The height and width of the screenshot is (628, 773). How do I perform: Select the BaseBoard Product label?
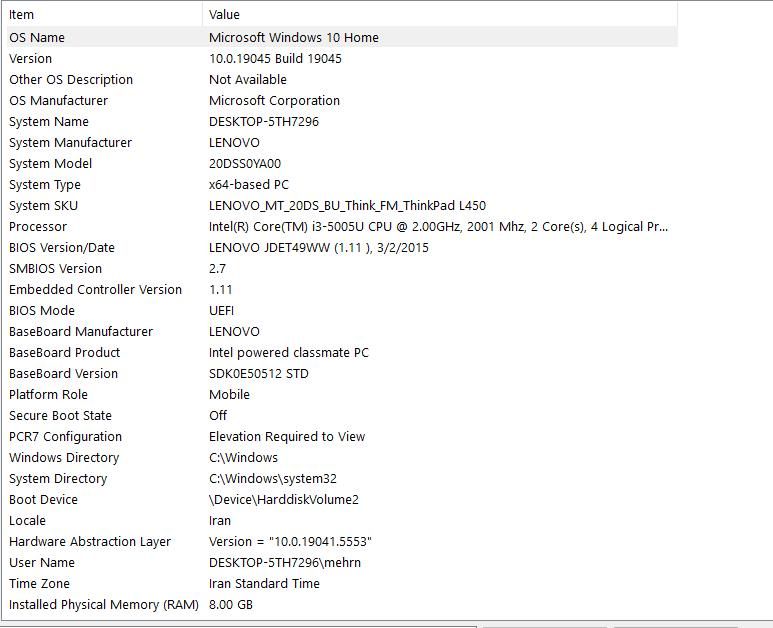(65, 352)
